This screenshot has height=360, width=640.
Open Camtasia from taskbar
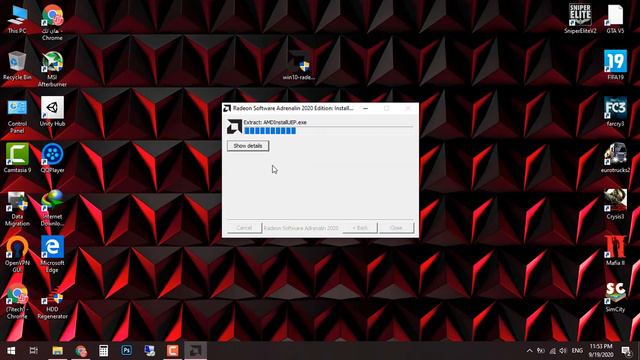[173, 351]
